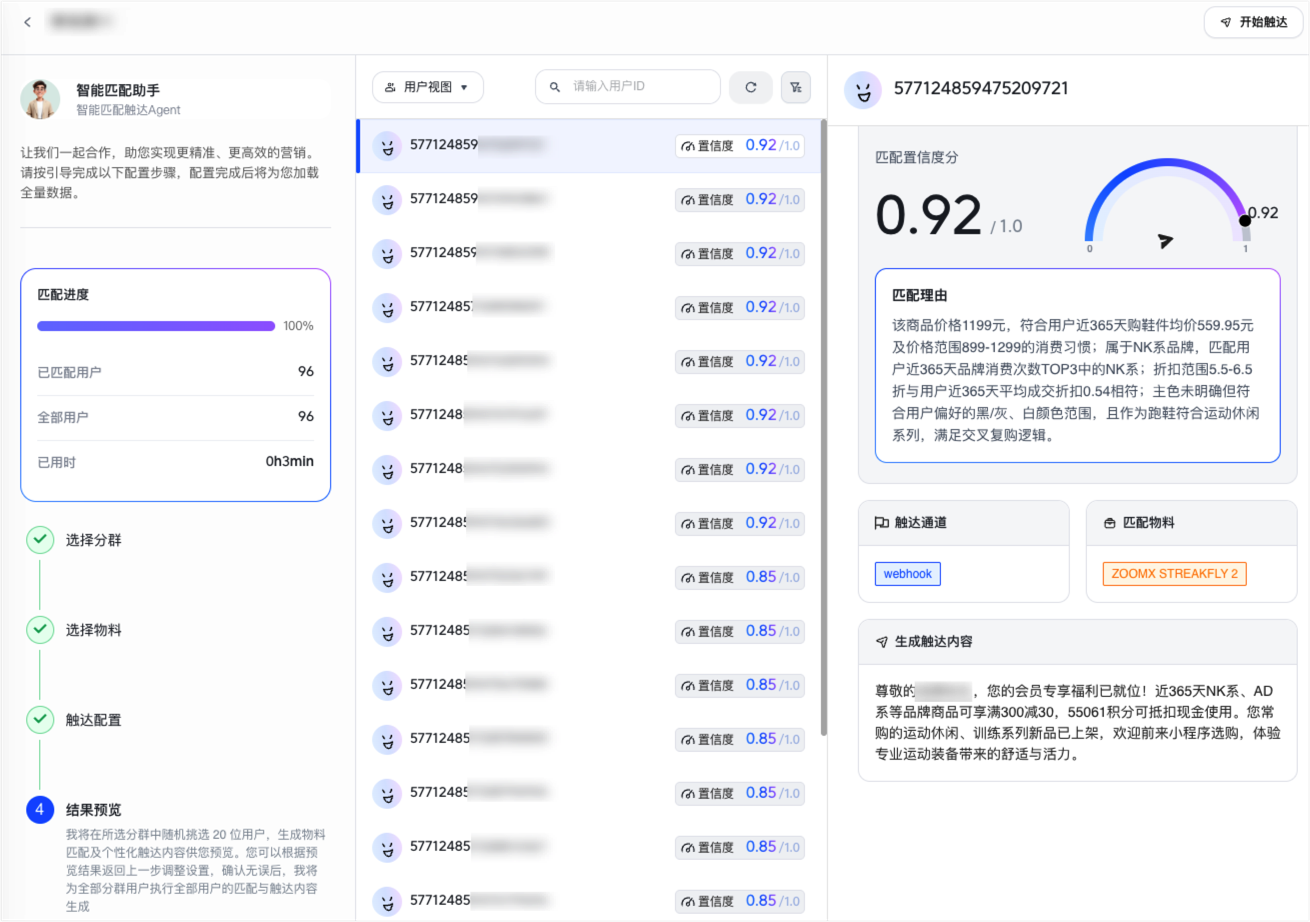Click the gauge needle on confidence meter
This screenshot has height=922, width=1310.
1165,240
